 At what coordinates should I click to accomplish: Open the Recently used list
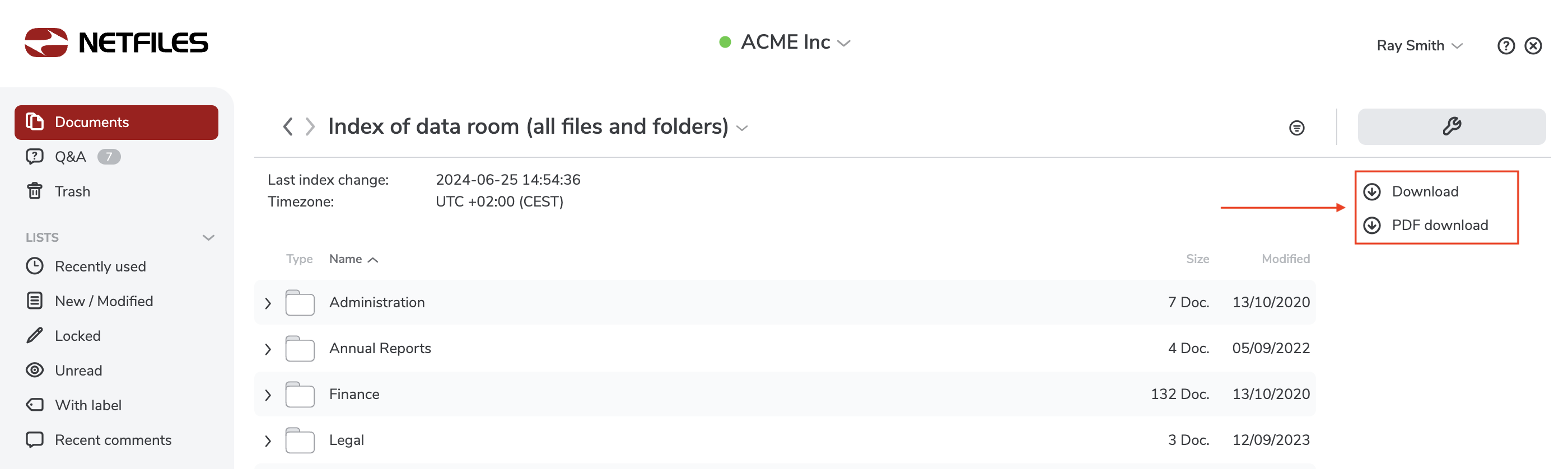tap(100, 266)
